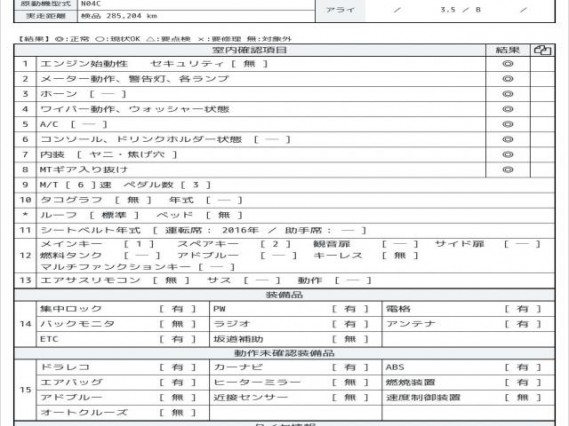
Task: Click the バックモニタ [無] value
Action: (x=177, y=324)
